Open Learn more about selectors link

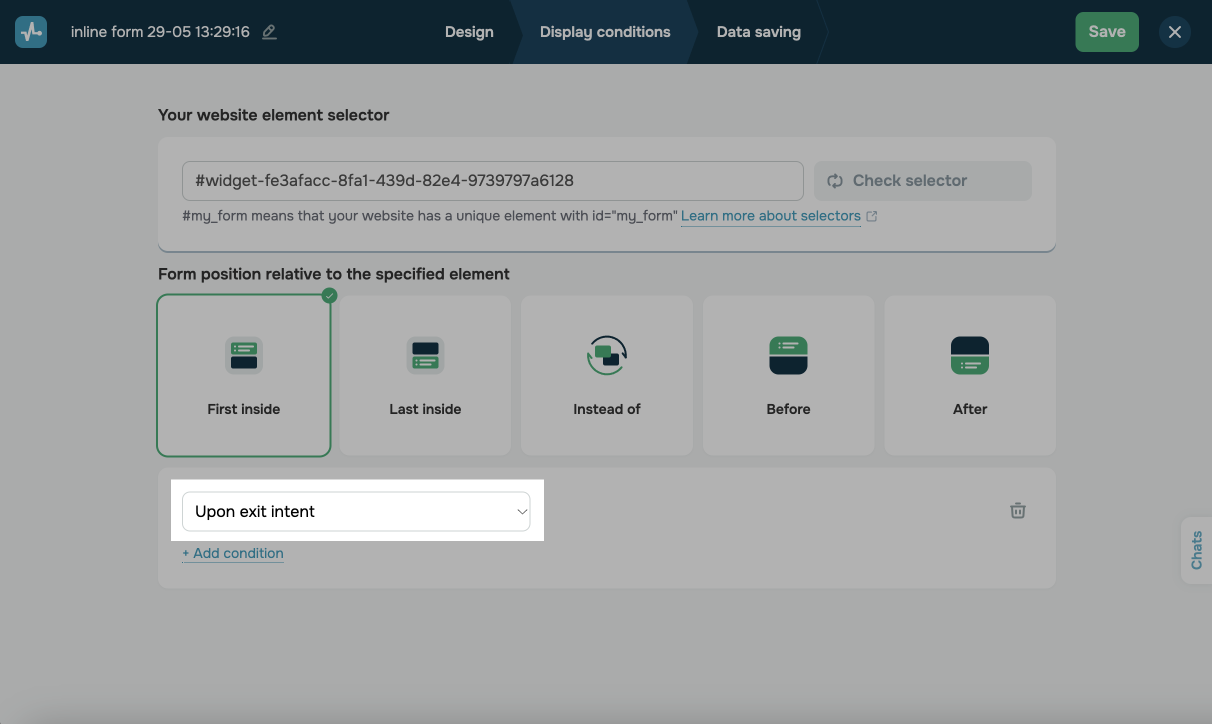770,216
